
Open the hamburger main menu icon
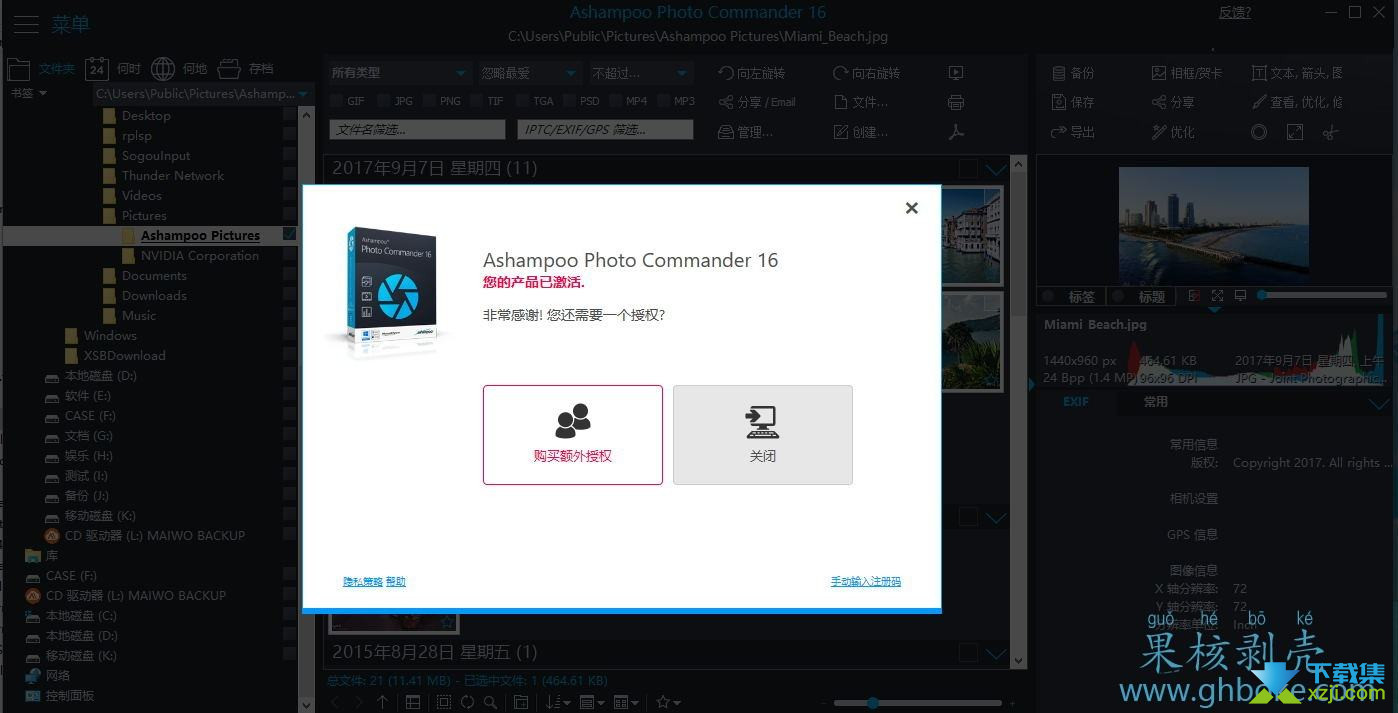[x=26, y=24]
